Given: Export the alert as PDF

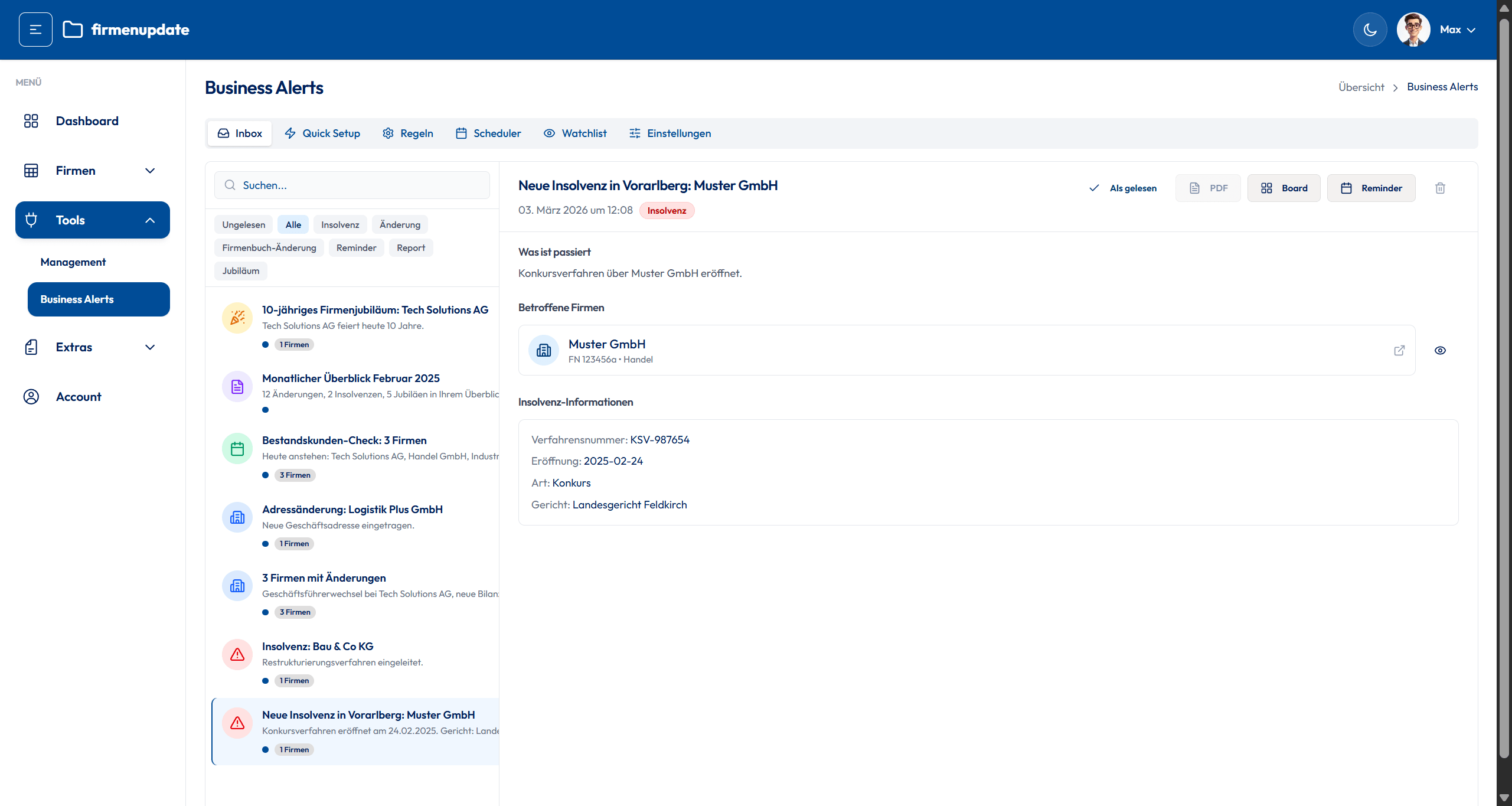Looking at the screenshot, I should tap(1208, 188).
